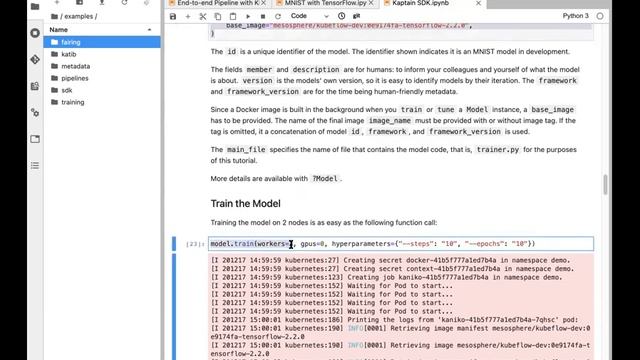Open the Commands palette sidebar icon

(35, 86)
